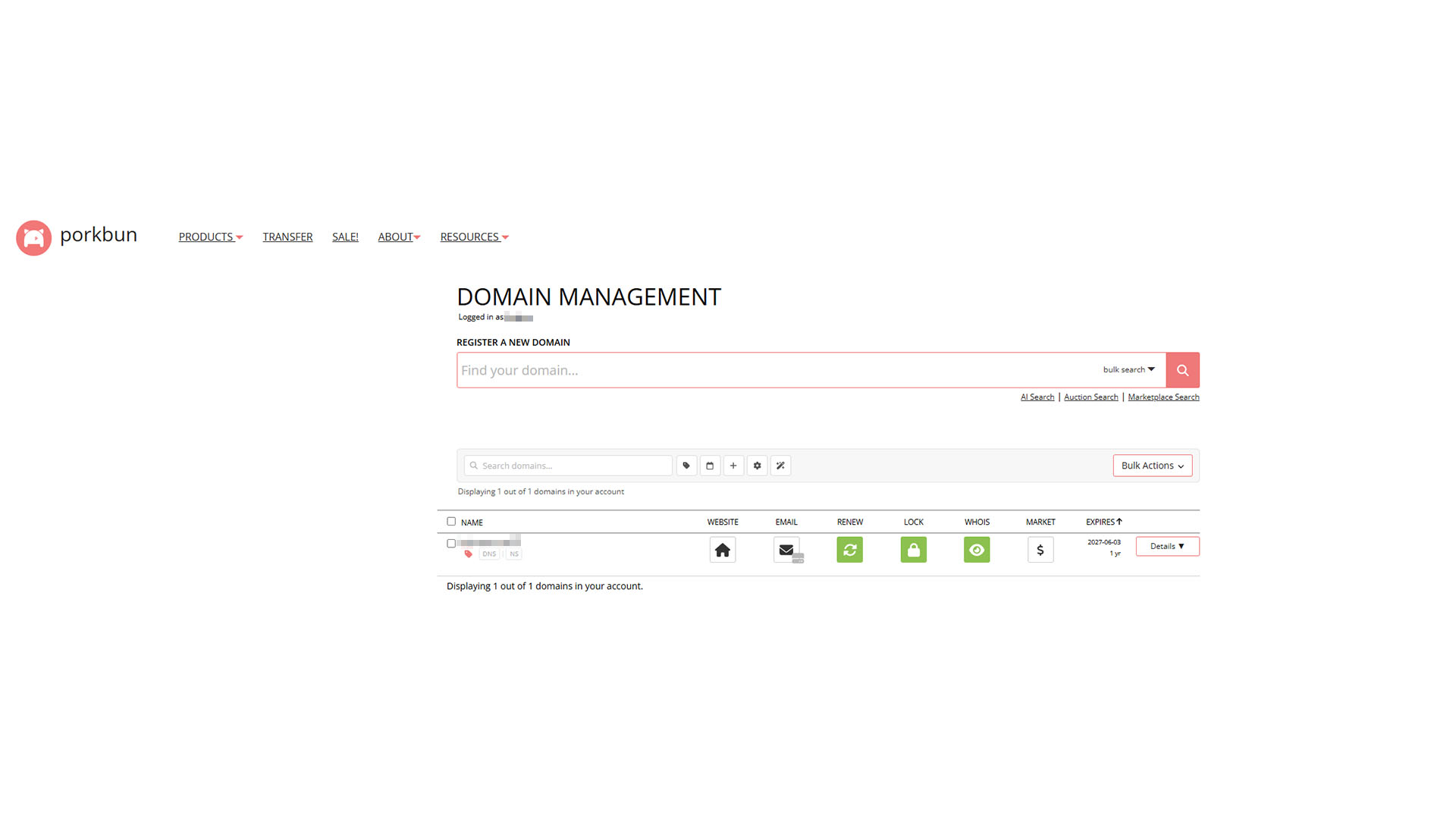
Task: Click the magic wand icon in the toolbar
Action: (x=780, y=466)
